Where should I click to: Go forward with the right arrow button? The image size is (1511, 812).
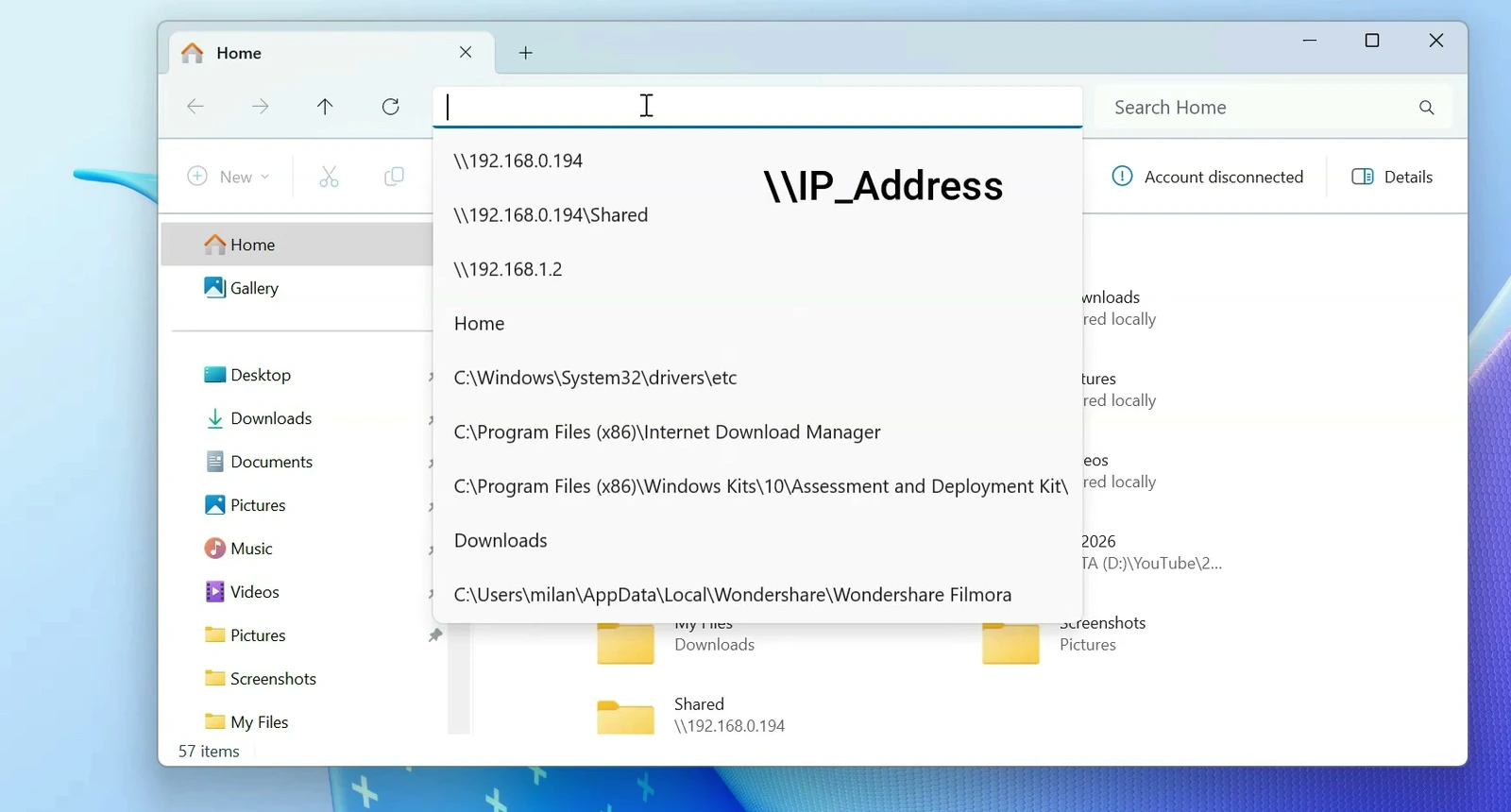261,107
